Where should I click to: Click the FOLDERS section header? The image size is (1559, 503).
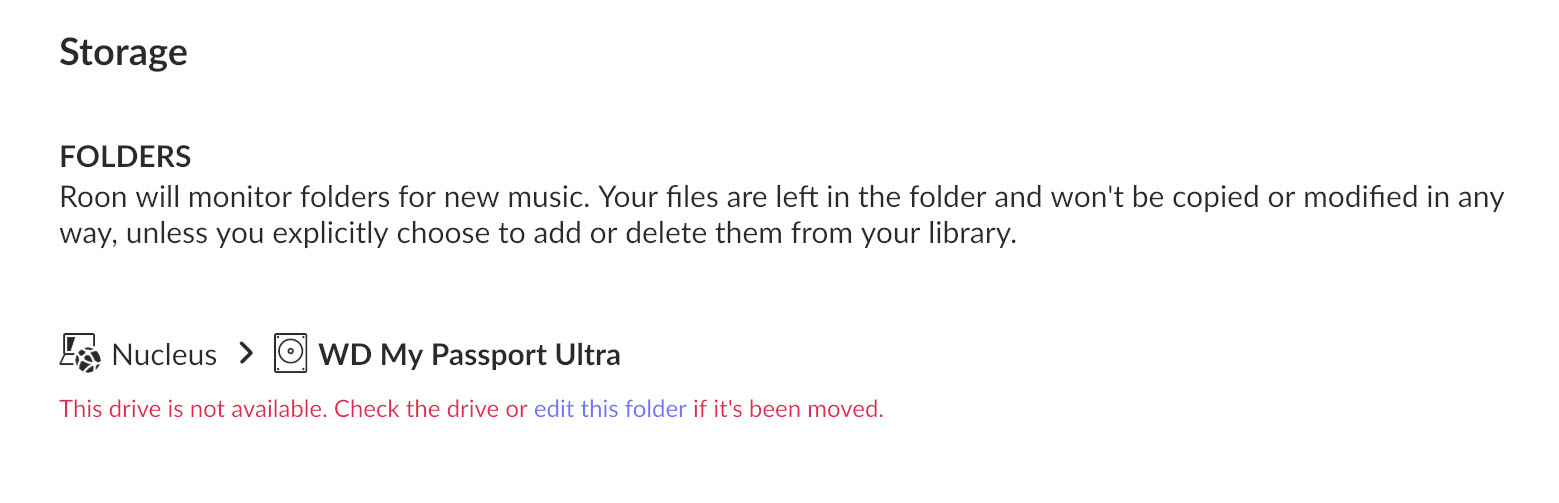(x=125, y=157)
